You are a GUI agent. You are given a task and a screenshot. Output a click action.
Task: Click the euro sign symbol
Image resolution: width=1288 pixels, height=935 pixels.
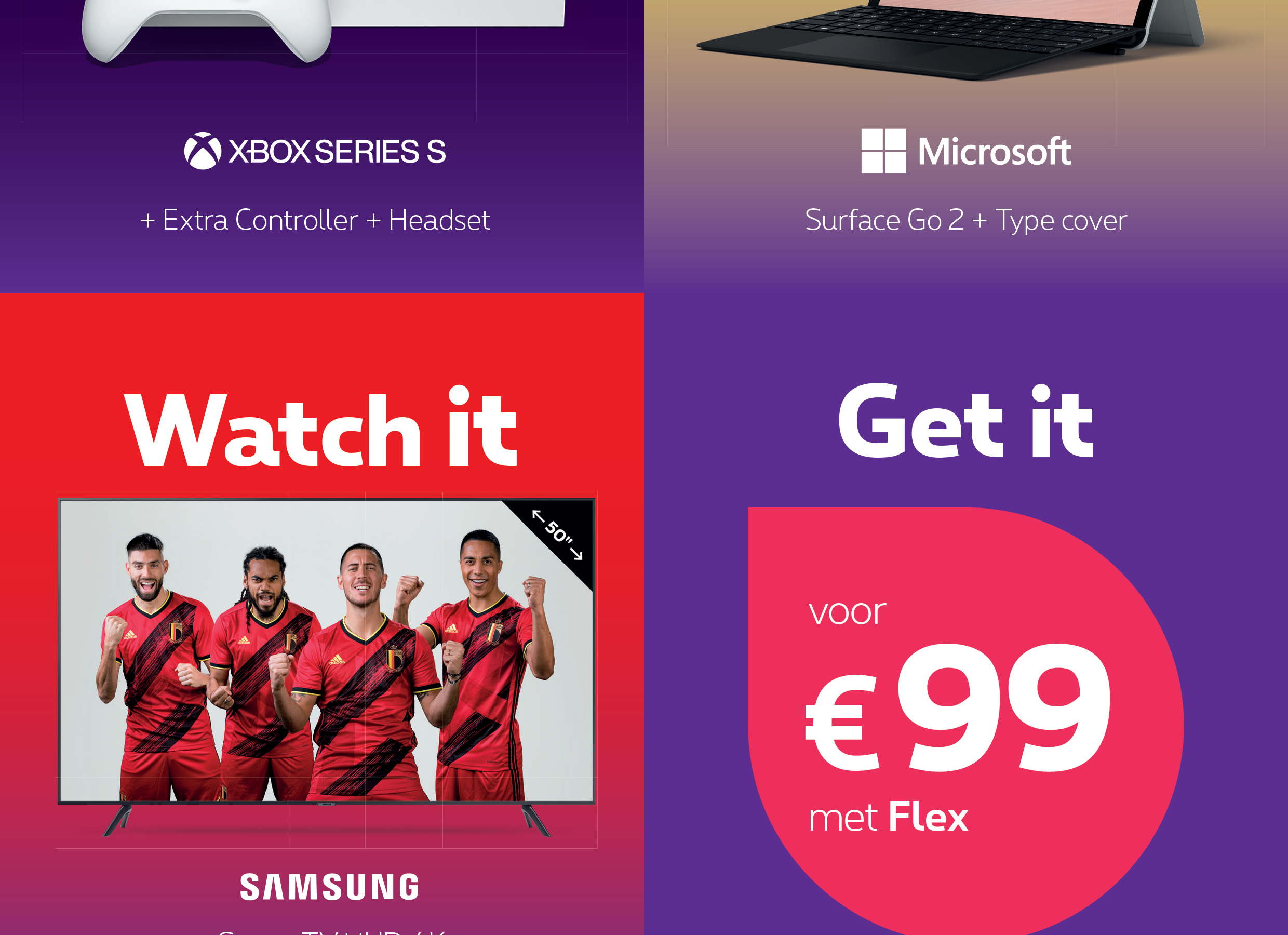tap(842, 722)
